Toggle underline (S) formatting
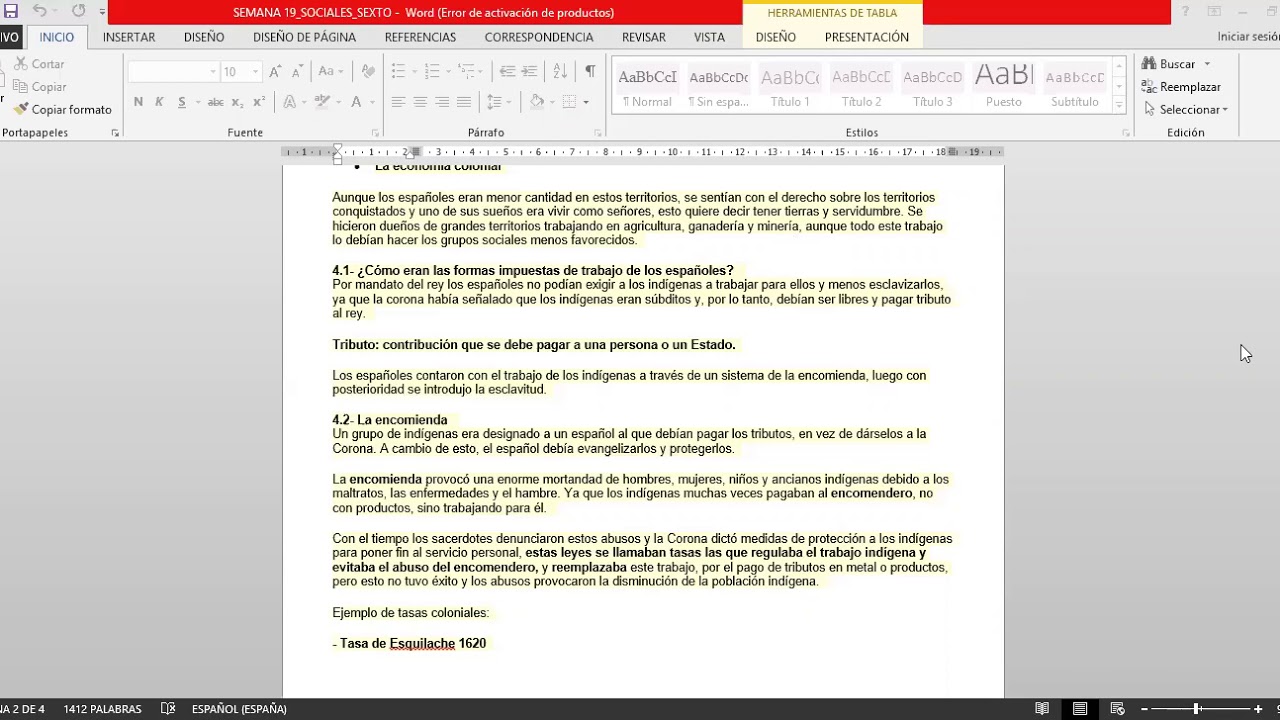Viewport: 1280px width, 720px height. [x=182, y=102]
